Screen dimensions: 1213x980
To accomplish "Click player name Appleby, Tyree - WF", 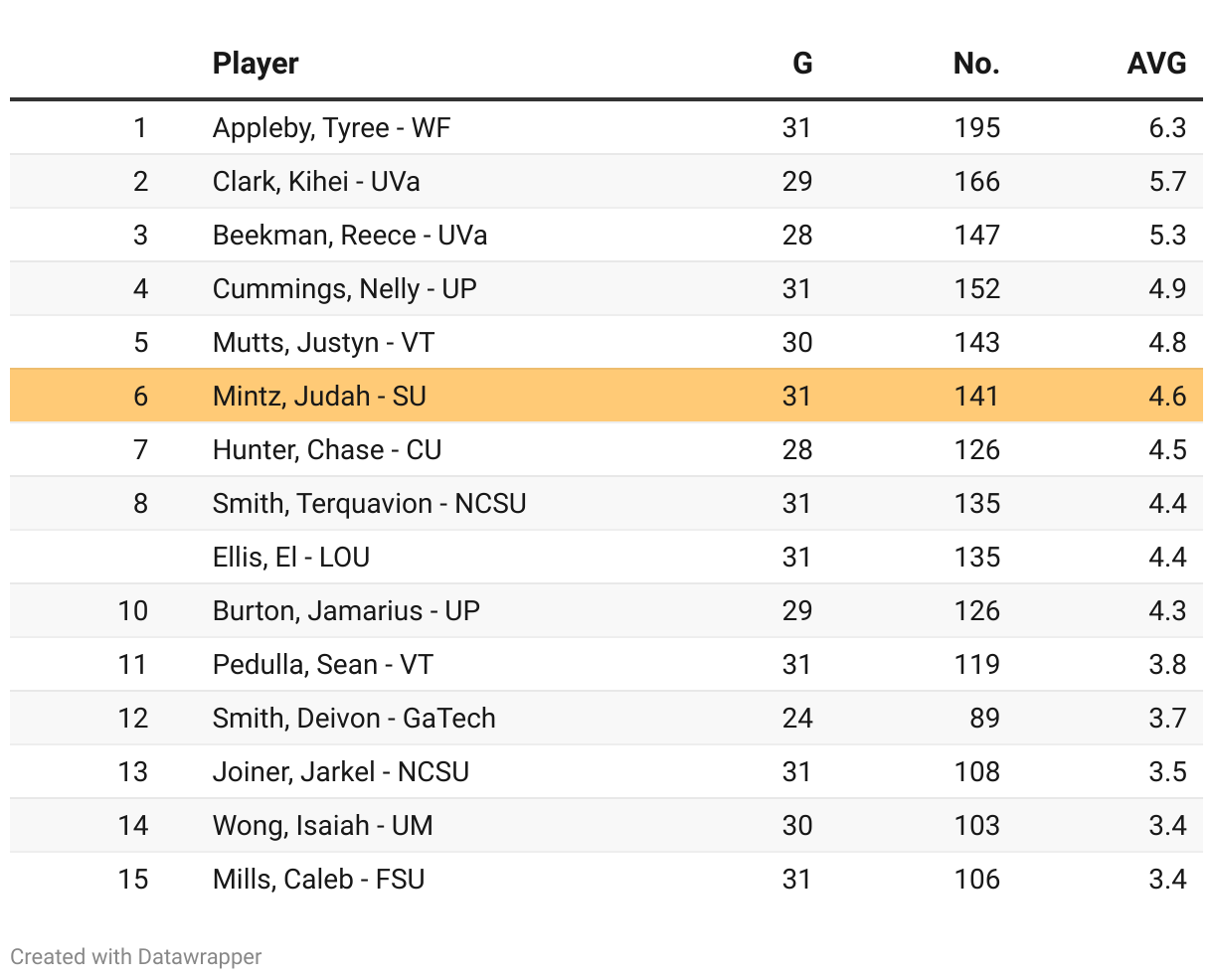I will point(331,128).
